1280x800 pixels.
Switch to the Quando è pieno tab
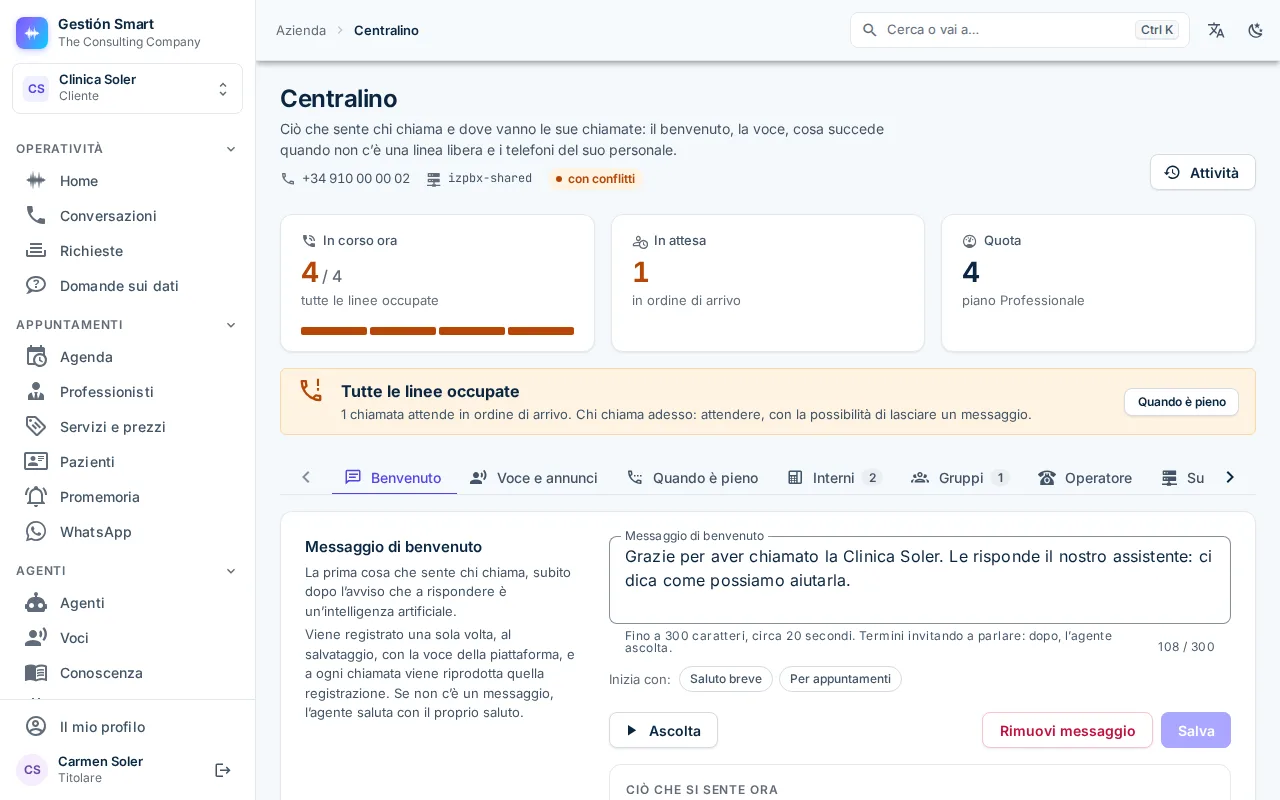pyautogui.click(x=693, y=478)
